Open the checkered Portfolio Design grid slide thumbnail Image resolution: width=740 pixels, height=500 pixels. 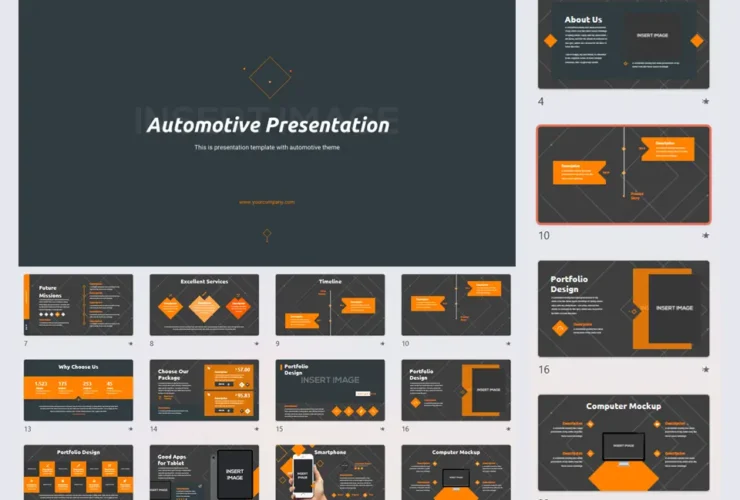[x=78, y=472]
